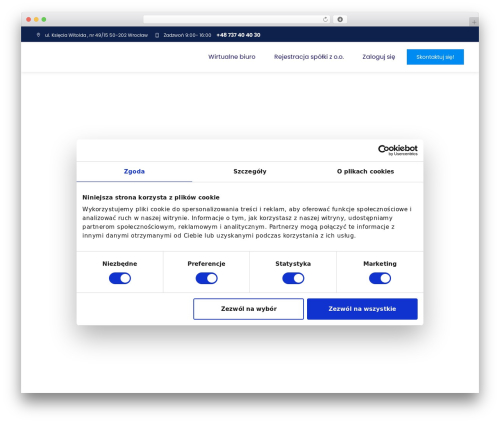The height and width of the screenshot is (423, 500).
Task: Open a new tab with the plus button
Action: coord(474,22)
